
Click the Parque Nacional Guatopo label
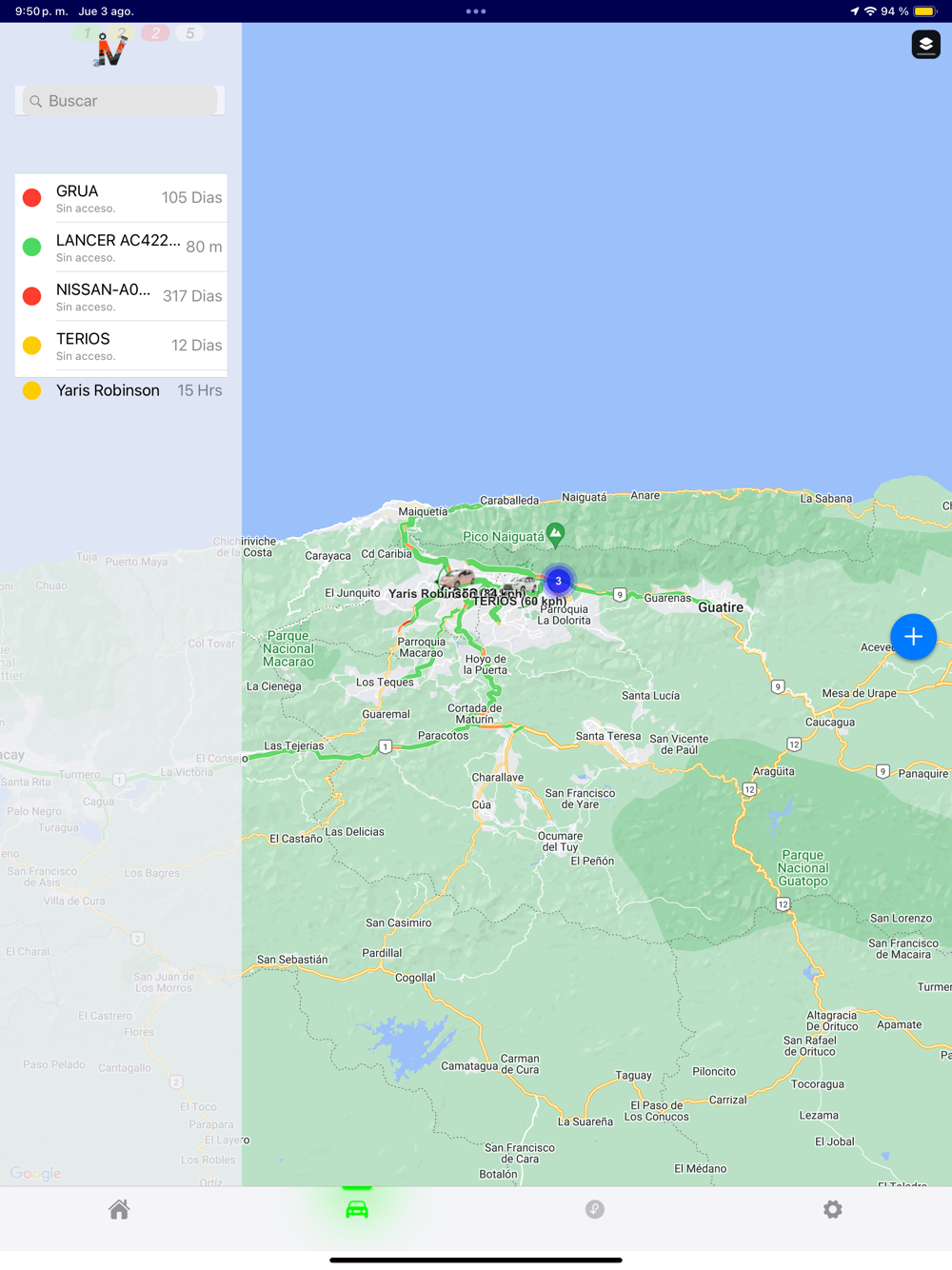pyautogui.click(x=803, y=868)
